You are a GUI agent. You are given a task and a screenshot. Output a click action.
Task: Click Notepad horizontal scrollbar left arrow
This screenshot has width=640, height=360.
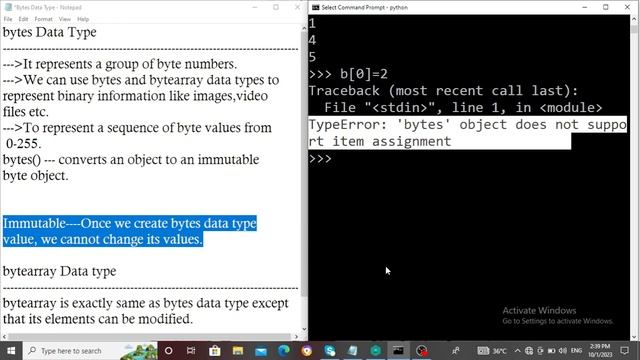[x=4, y=337]
